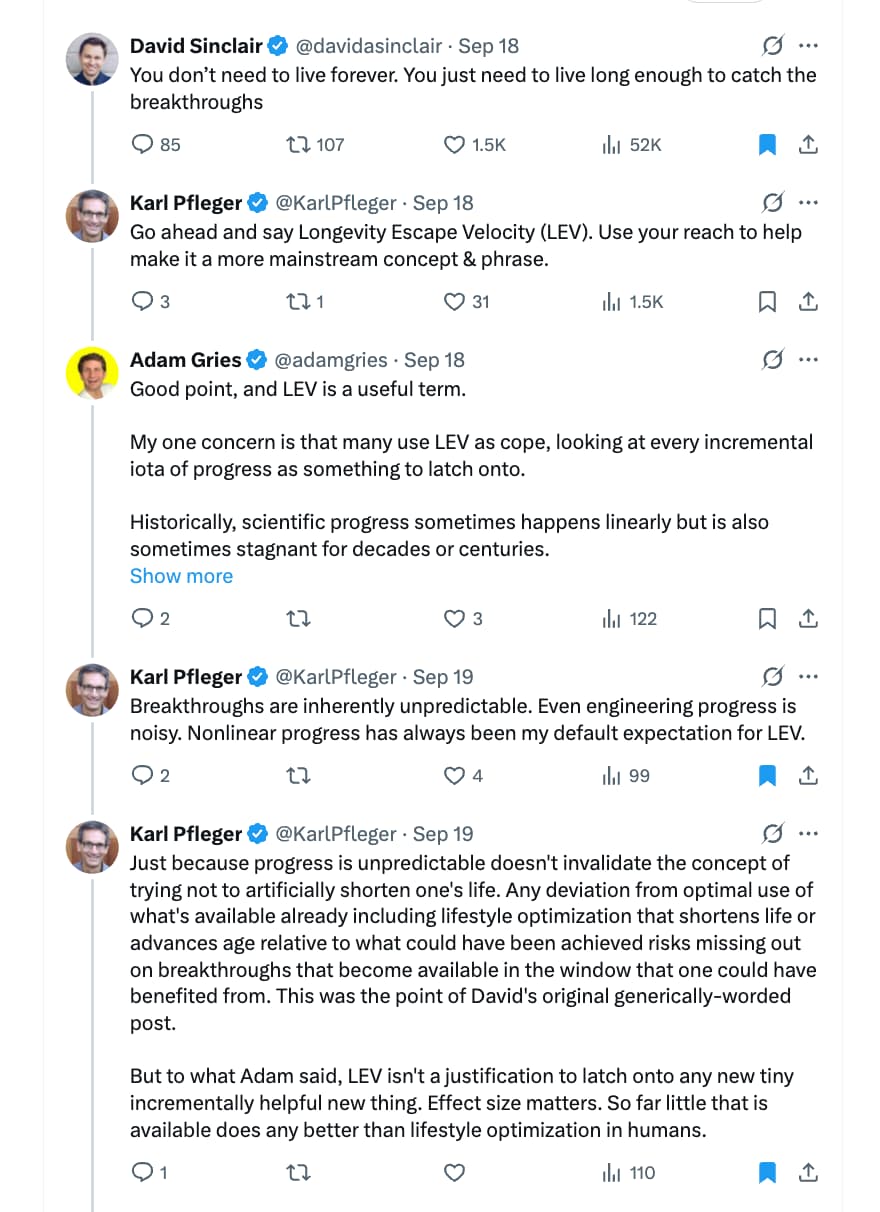Open Grok icon on Adam Gries' tweet
This screenshot has width=880, height=1212.
coord(772,360)
